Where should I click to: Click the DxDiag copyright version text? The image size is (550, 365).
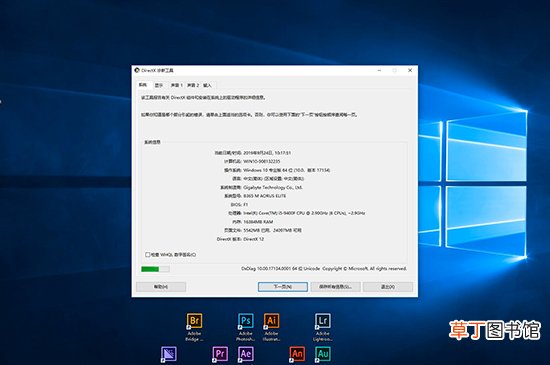(324, 269)
